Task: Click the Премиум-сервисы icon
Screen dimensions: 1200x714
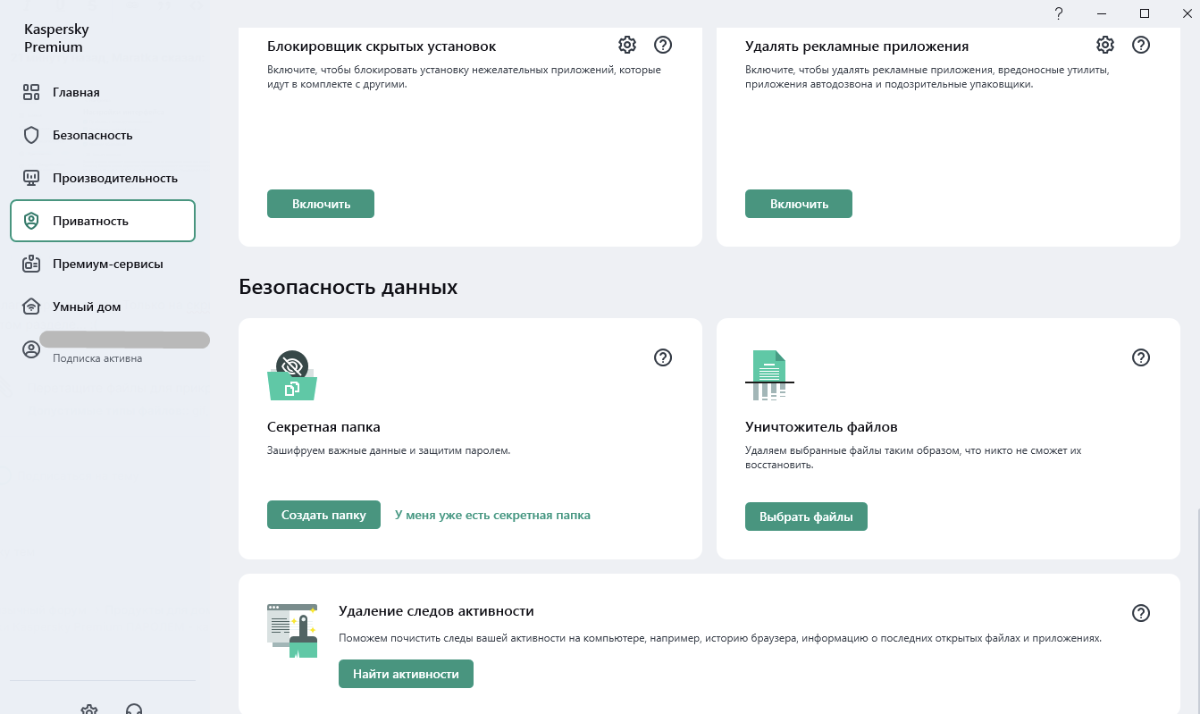Action: (x=31, y=264)
